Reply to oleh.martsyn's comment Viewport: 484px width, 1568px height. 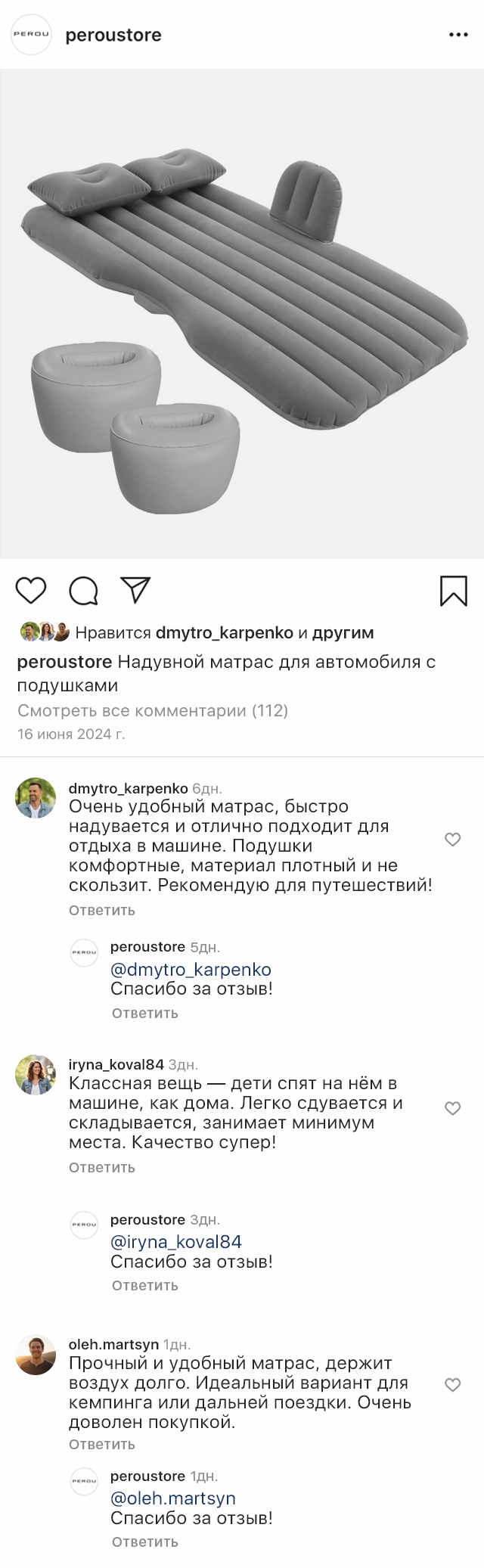102,1444
